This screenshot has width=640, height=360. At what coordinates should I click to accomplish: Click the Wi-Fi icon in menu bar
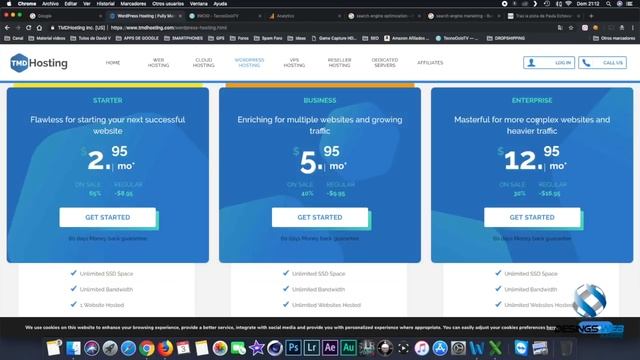[x=568, y=4]
